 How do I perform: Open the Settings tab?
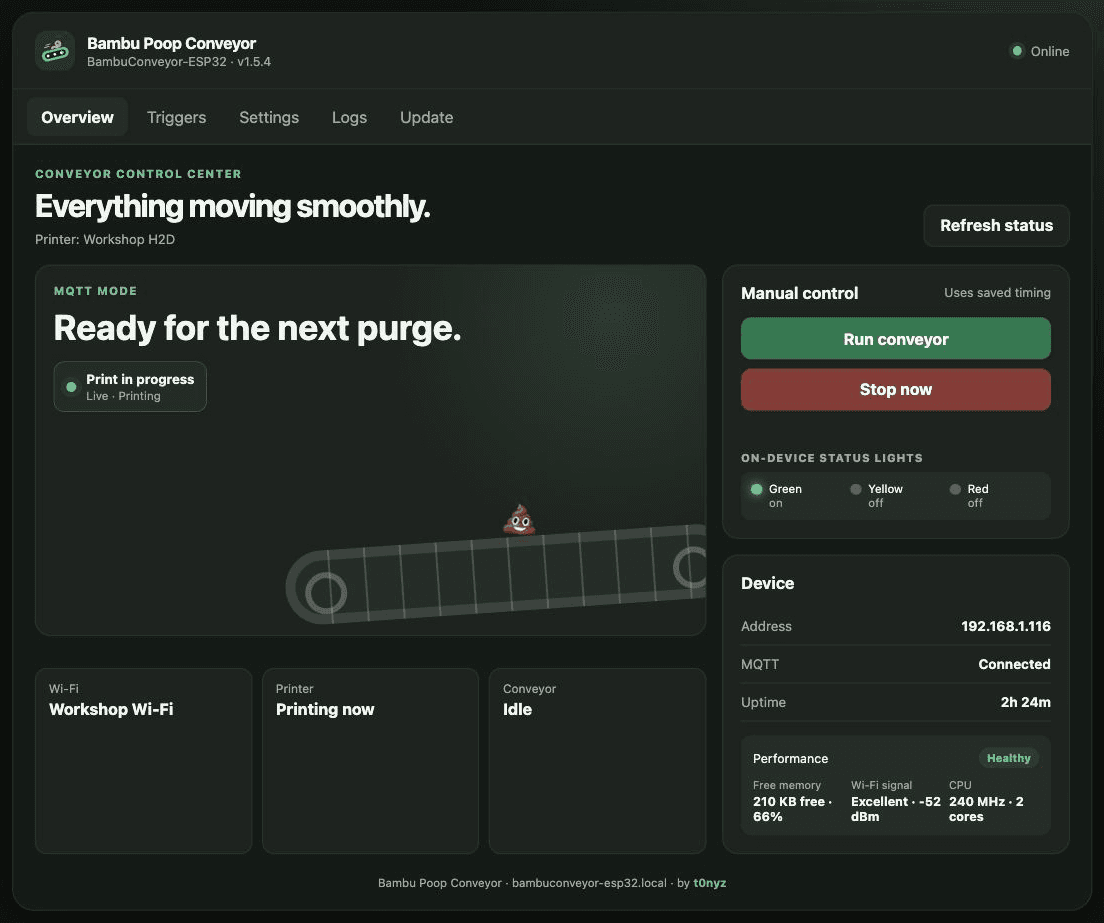(269, 117)
